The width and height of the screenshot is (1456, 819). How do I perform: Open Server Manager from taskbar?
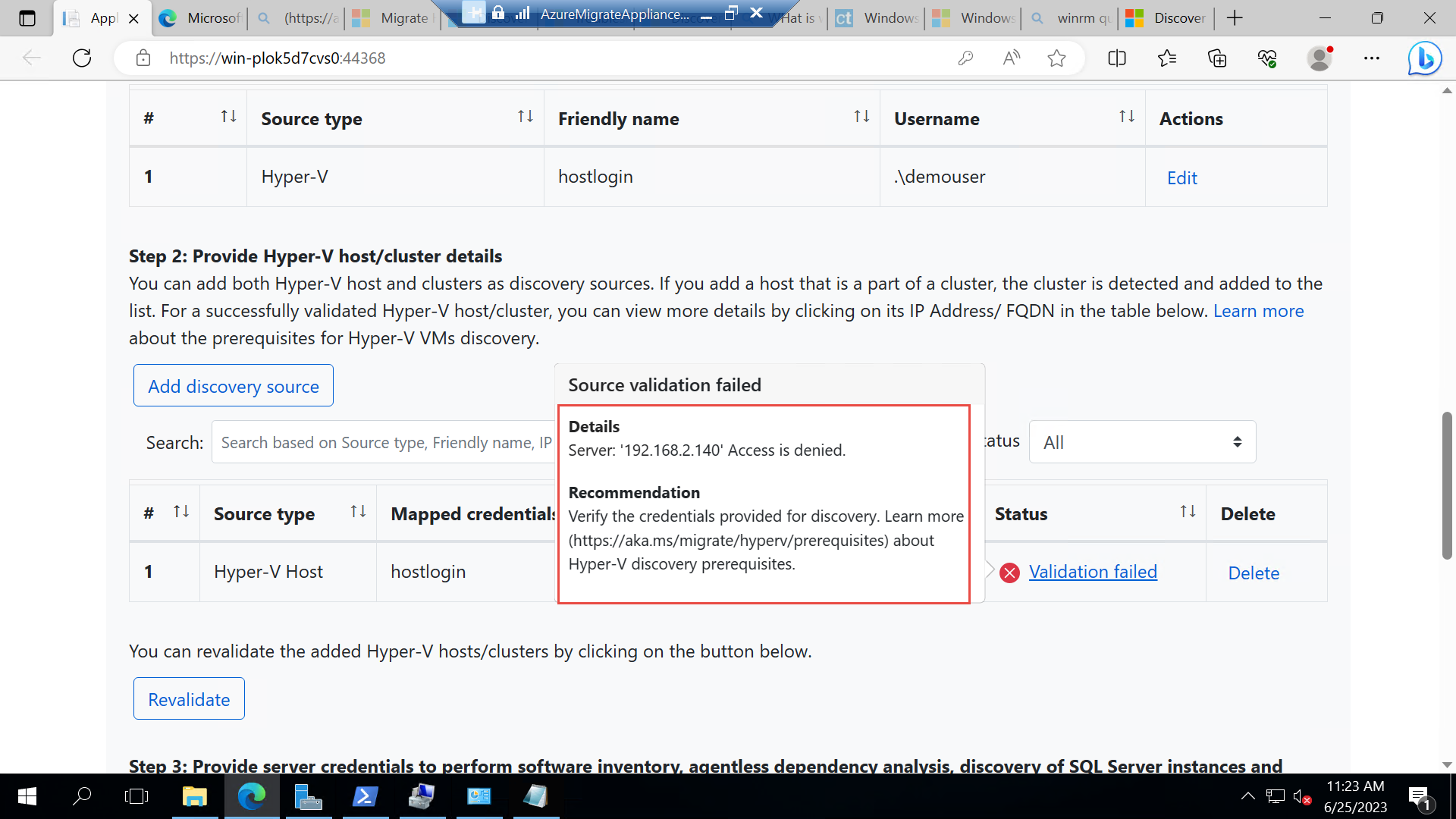pyautogui.click(x=309, y=796)
